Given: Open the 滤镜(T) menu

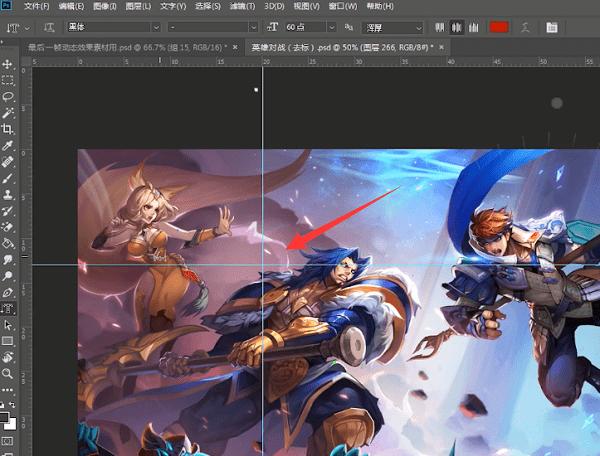Looking at the screenshot, I should 243,6.
